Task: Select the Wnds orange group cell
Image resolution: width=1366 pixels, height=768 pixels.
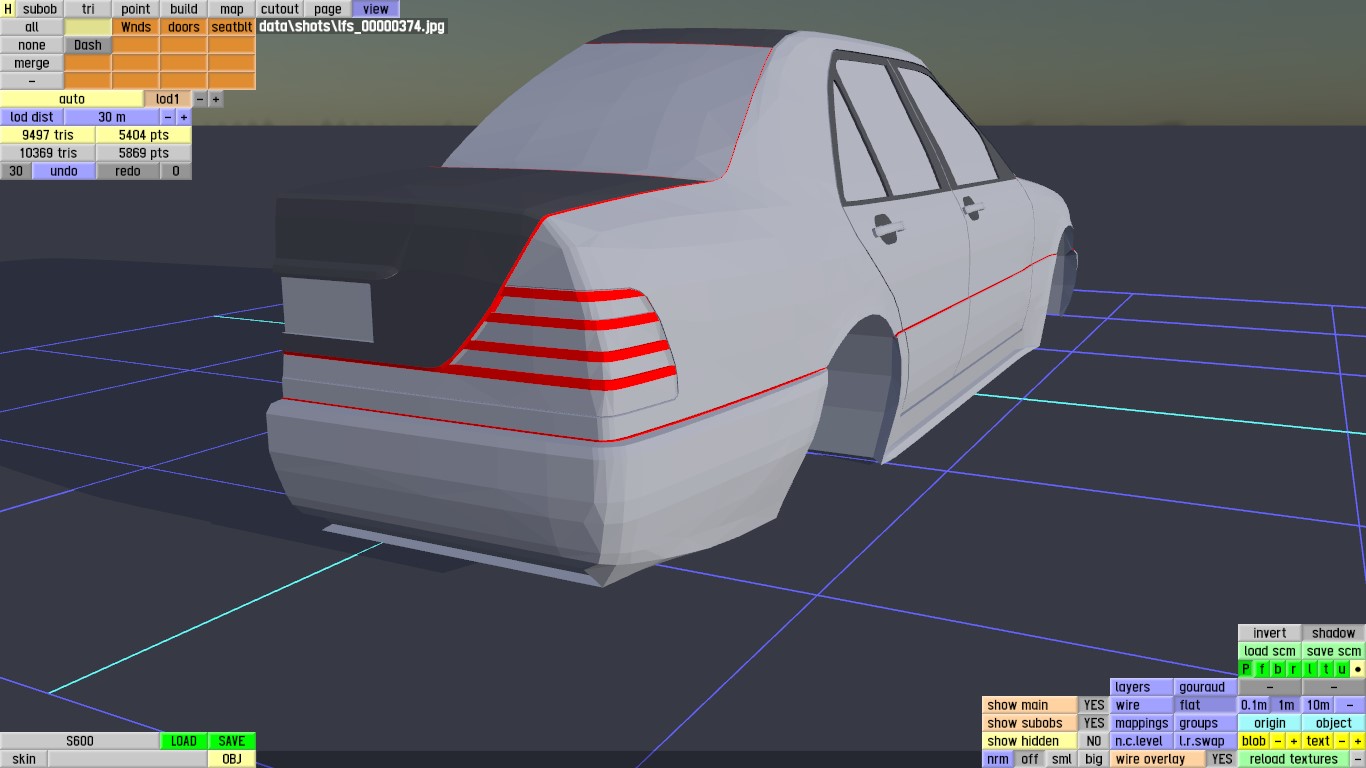Action: pos(136,27)
